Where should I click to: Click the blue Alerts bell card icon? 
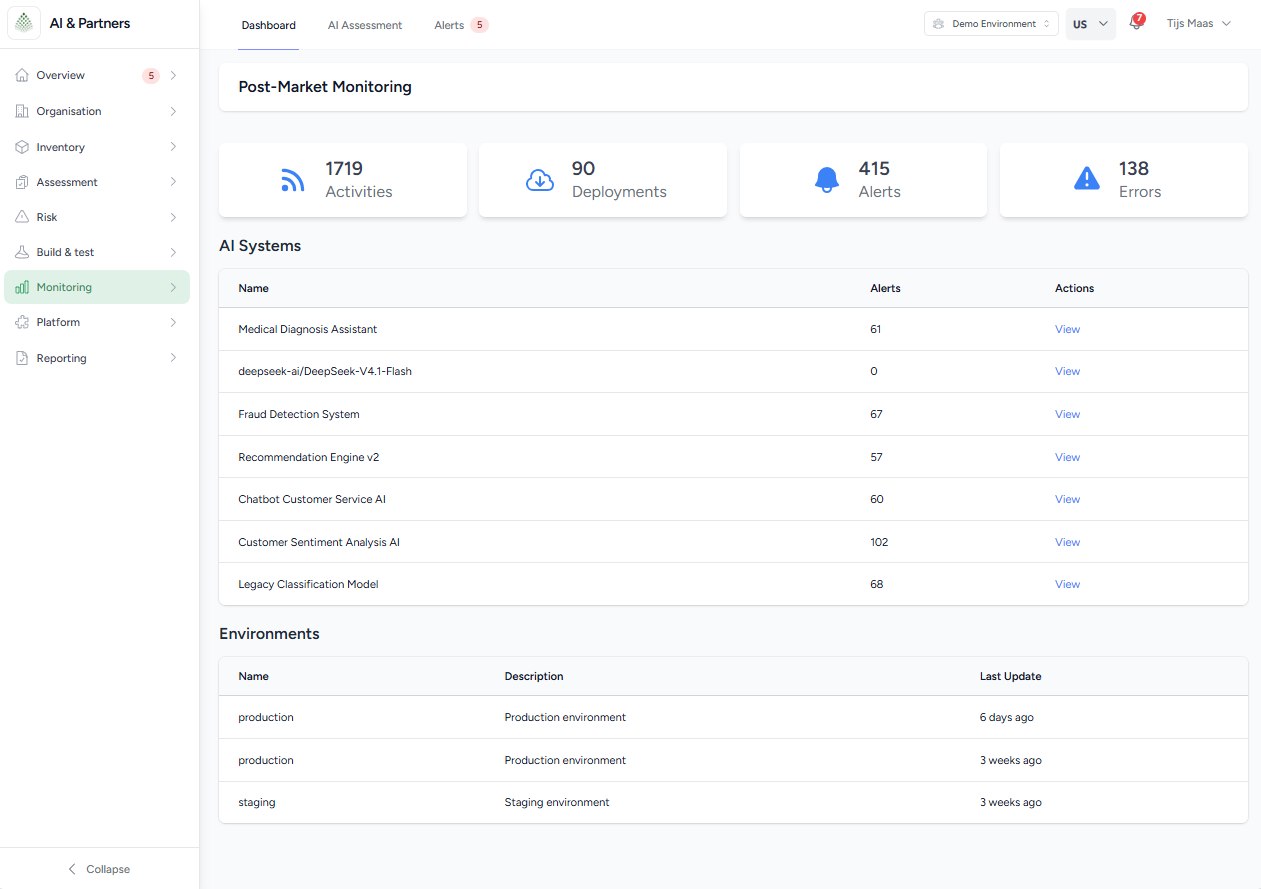click(826, 180)
